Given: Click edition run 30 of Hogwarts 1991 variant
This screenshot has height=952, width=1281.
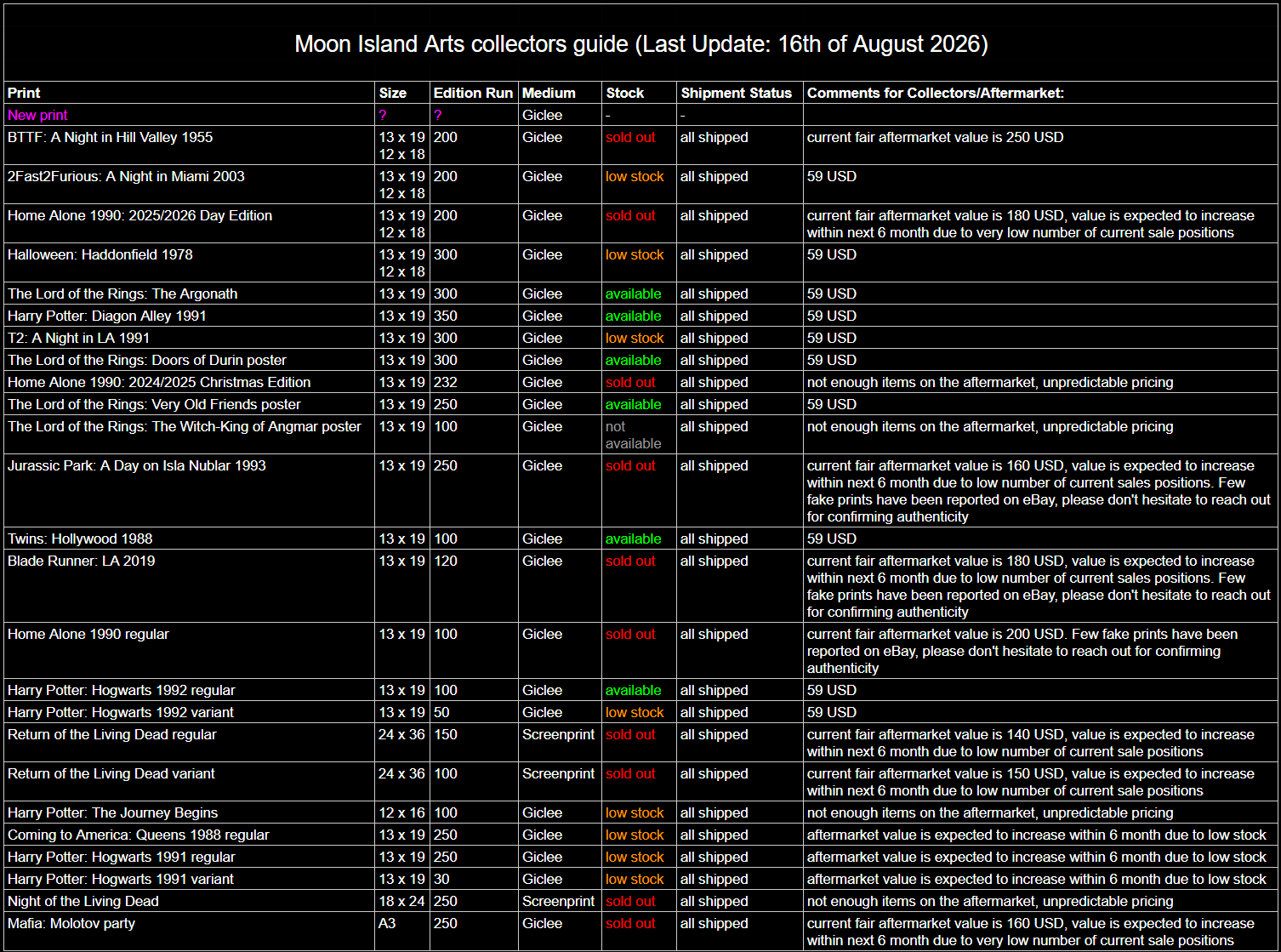Looking at the screenshot, I should 441,879.
